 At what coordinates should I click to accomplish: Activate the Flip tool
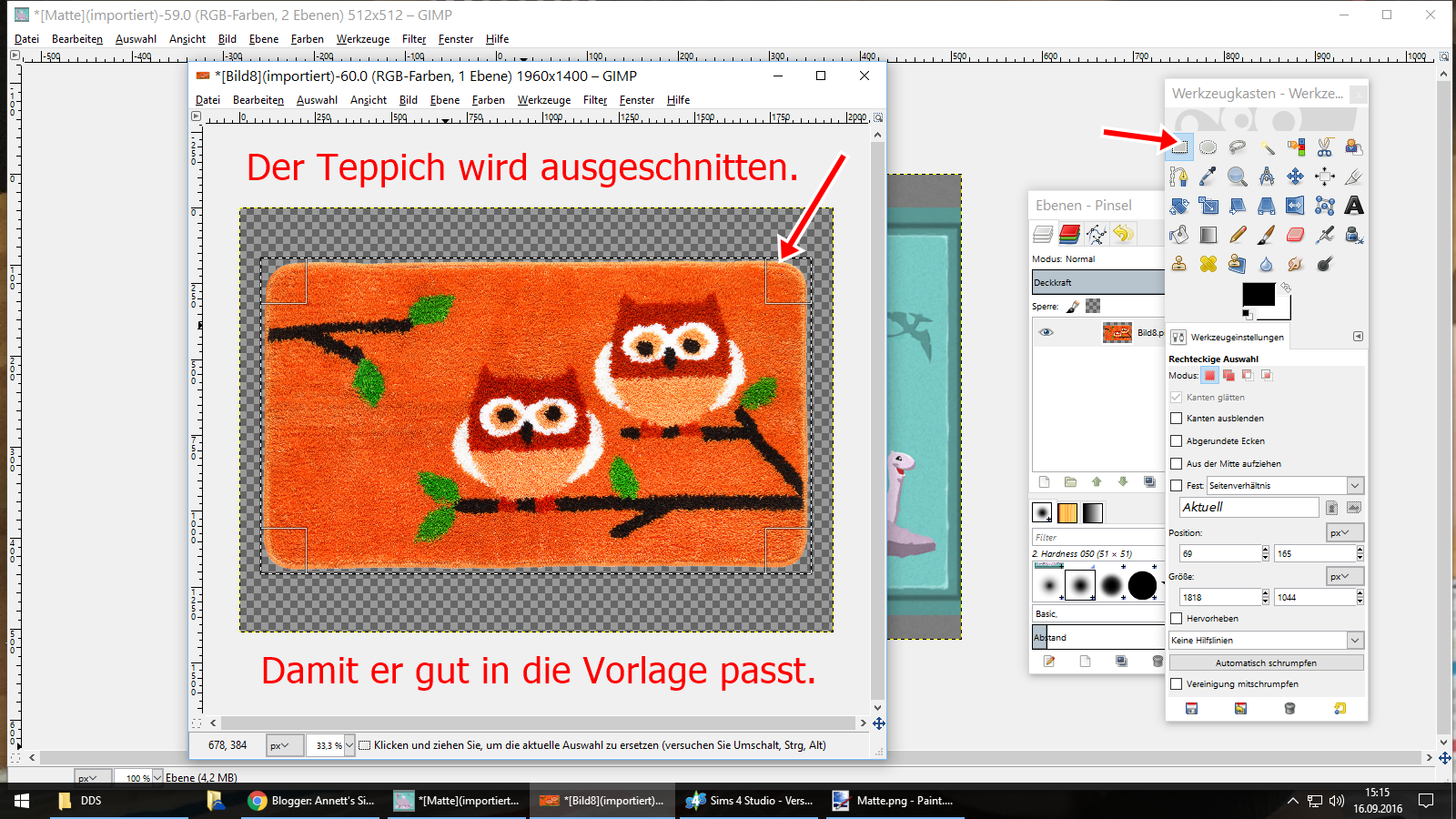tap(1296, 206)
